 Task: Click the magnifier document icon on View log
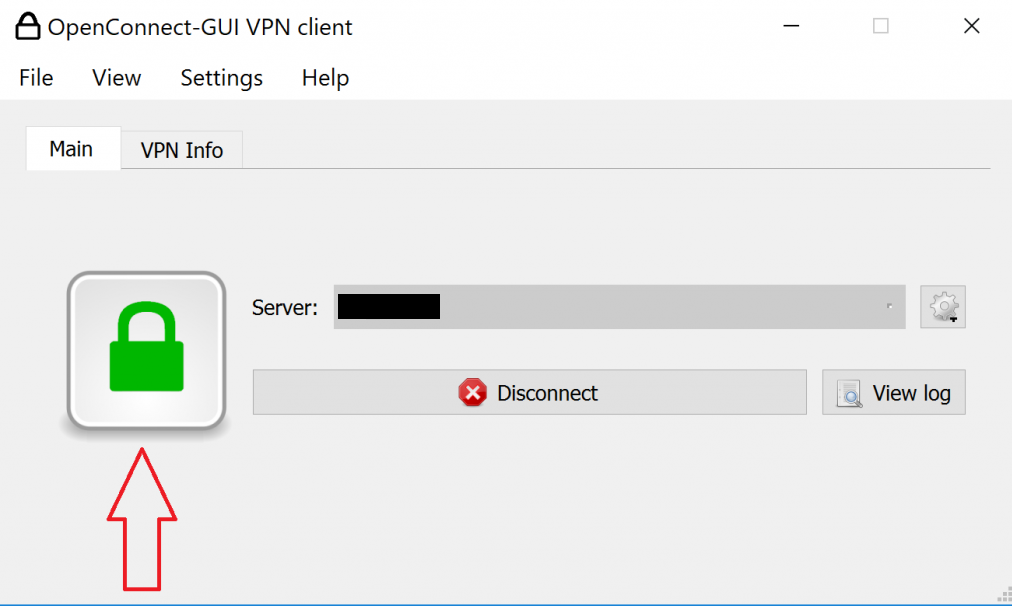849,394
